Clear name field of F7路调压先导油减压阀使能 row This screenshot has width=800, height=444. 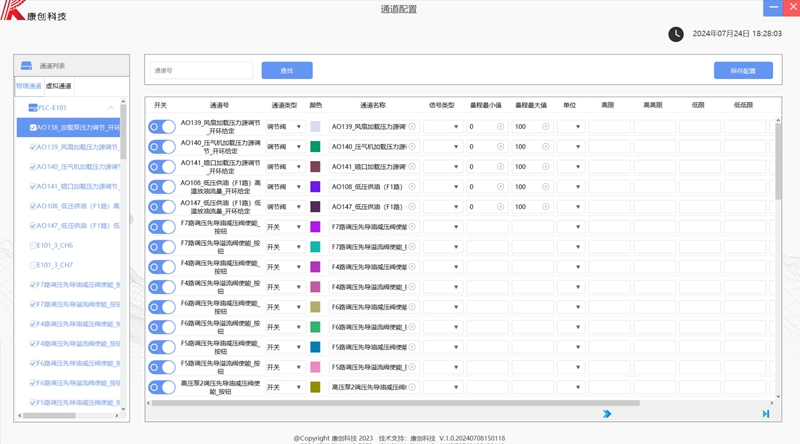coord(412,227)
